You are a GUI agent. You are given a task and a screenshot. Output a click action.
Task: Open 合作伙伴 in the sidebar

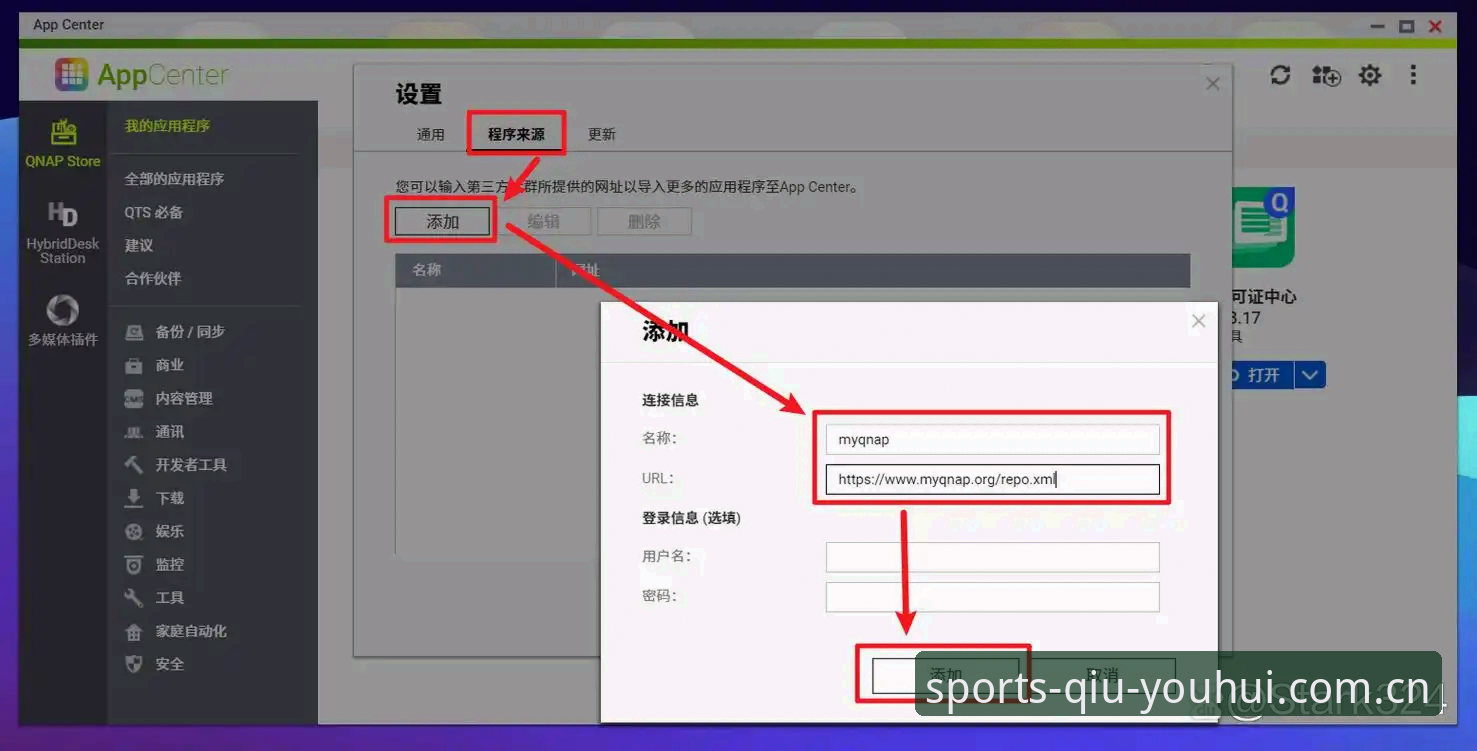pos(153,278)
